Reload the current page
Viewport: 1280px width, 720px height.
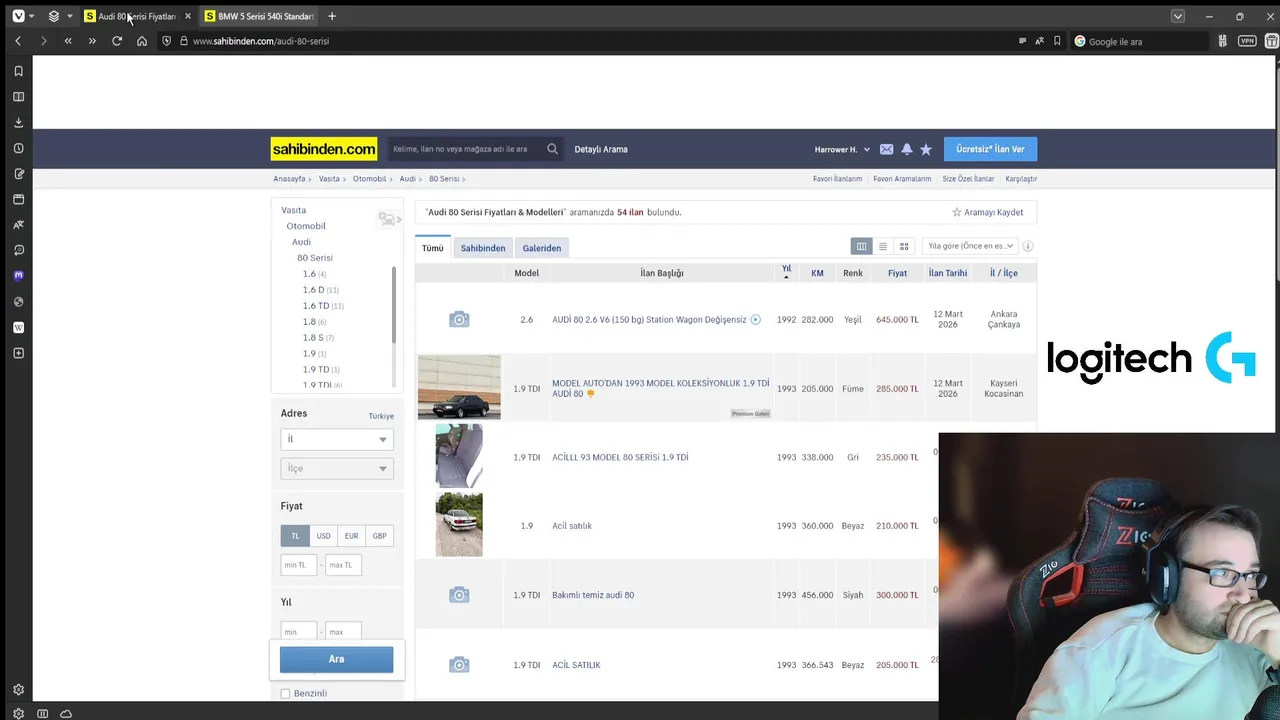[117, 41]
